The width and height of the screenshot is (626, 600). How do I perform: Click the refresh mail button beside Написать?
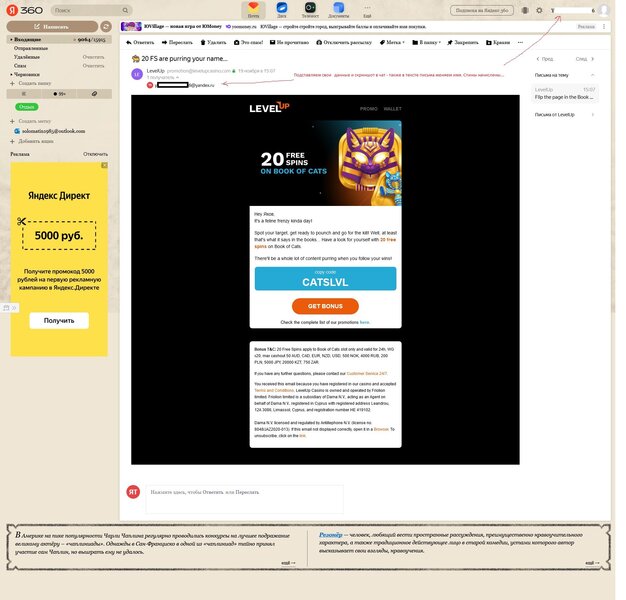pos(106,25)
